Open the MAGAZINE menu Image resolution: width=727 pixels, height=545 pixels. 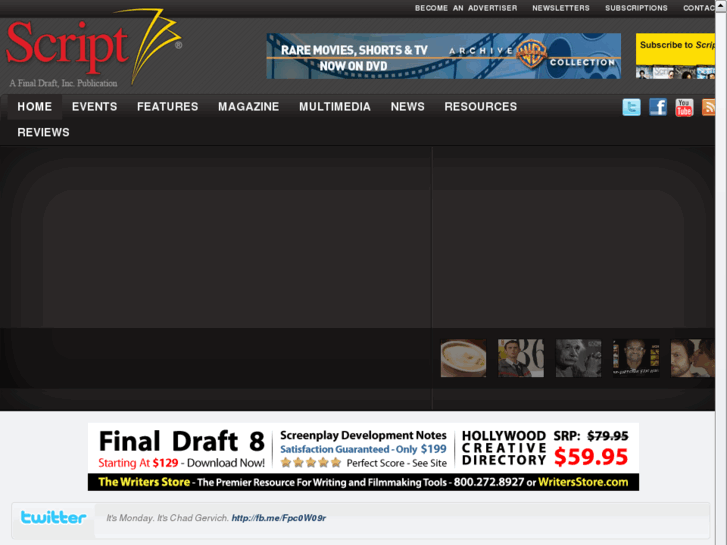click(249, 107)
